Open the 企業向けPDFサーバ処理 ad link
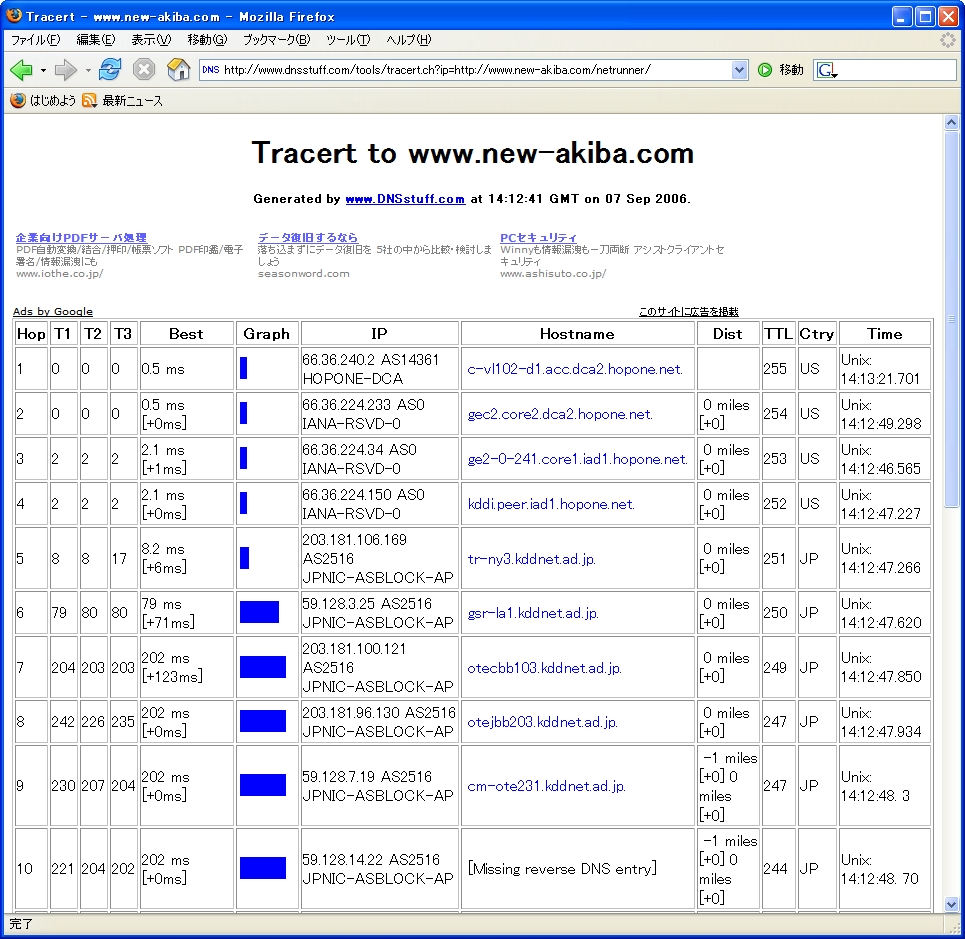The width and height of the screenshot is (965, 939). [x=81, y=238]
